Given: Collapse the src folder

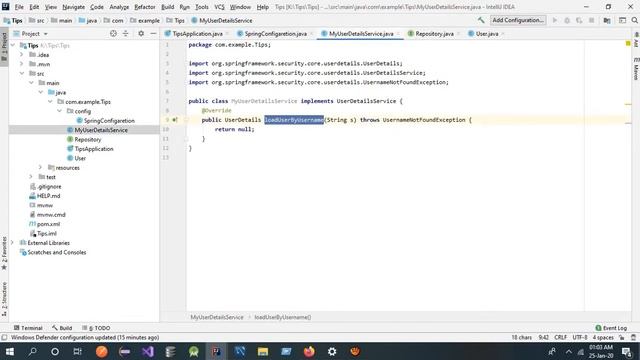Looking at the screenshot, I should (22, 73).
